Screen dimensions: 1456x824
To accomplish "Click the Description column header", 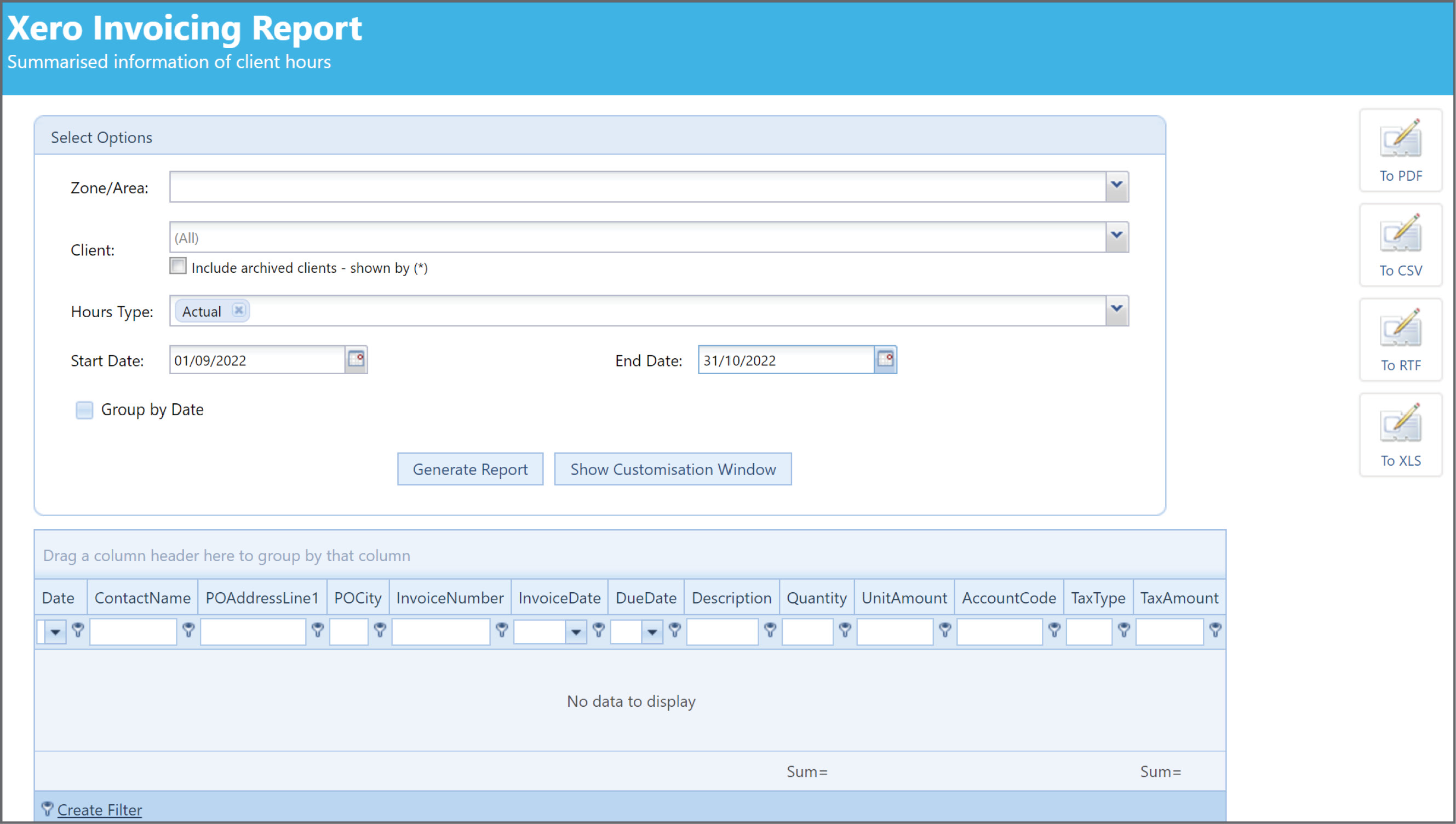I will (731, 598).
